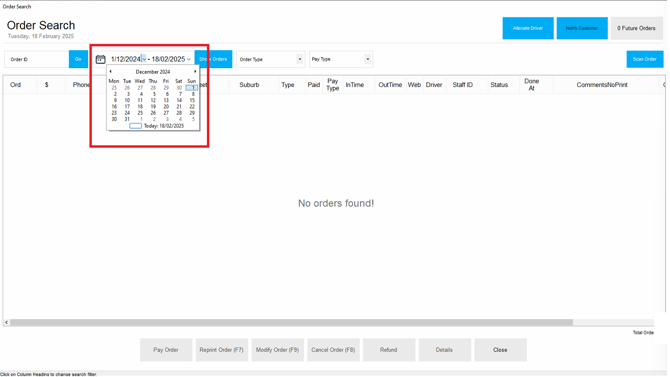
Task: Click the Ord column heading
Action: [x=16, y=85]
